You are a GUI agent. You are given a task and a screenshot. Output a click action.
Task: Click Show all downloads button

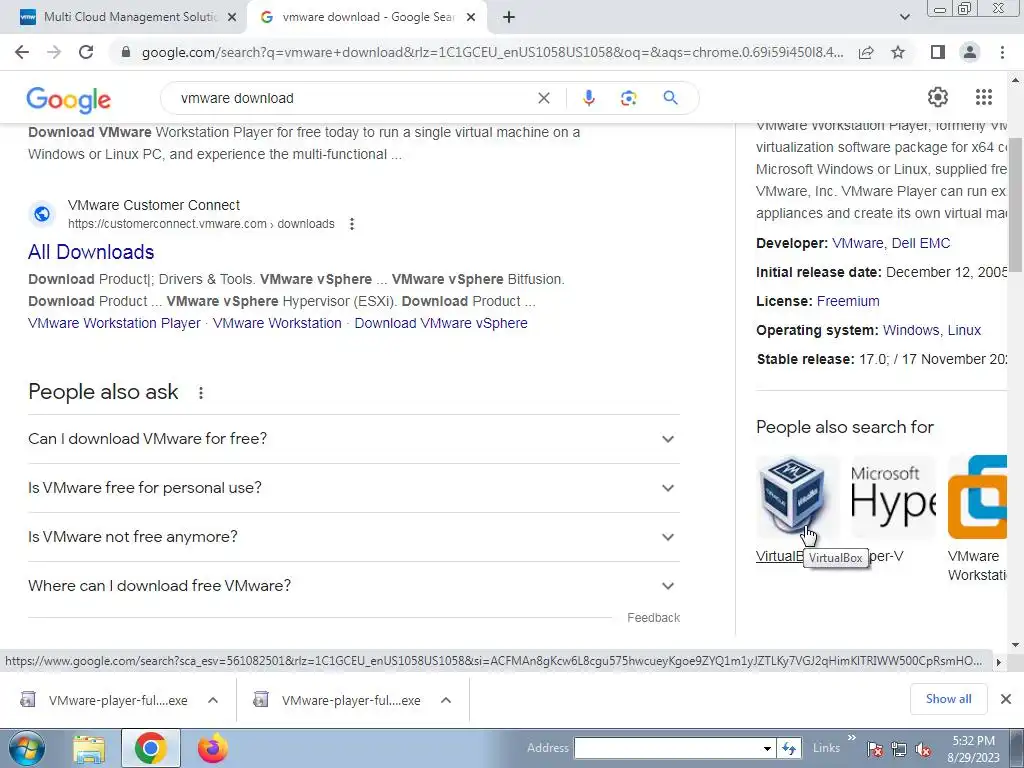click(x=948, y=699)
